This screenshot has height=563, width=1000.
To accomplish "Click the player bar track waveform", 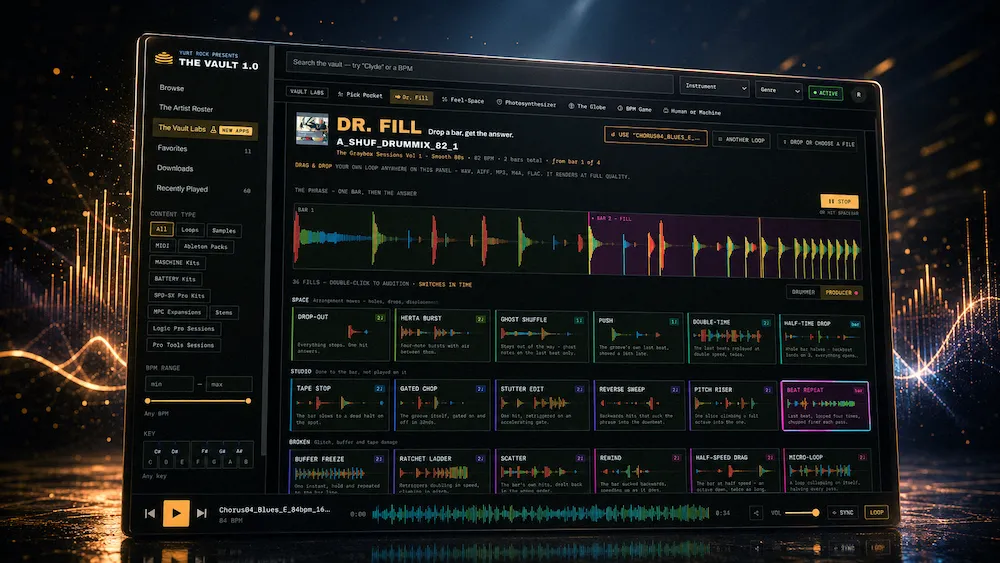I will (x=541, y=513).
